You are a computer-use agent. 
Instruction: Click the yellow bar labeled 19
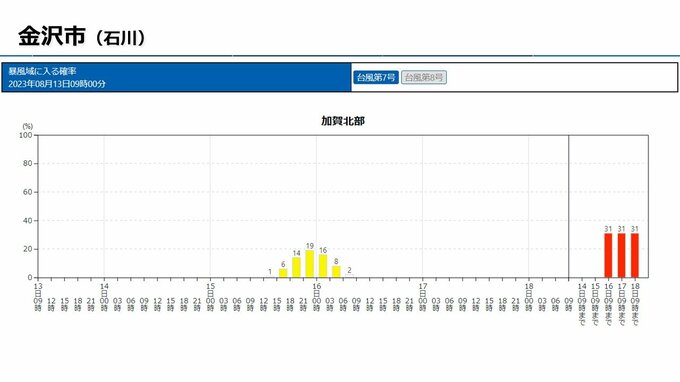click(310, 264)
